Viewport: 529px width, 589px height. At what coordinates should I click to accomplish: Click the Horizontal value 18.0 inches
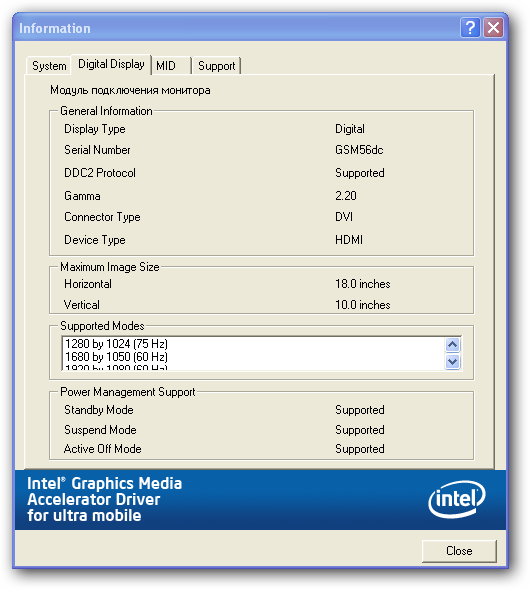pos(363,284)
